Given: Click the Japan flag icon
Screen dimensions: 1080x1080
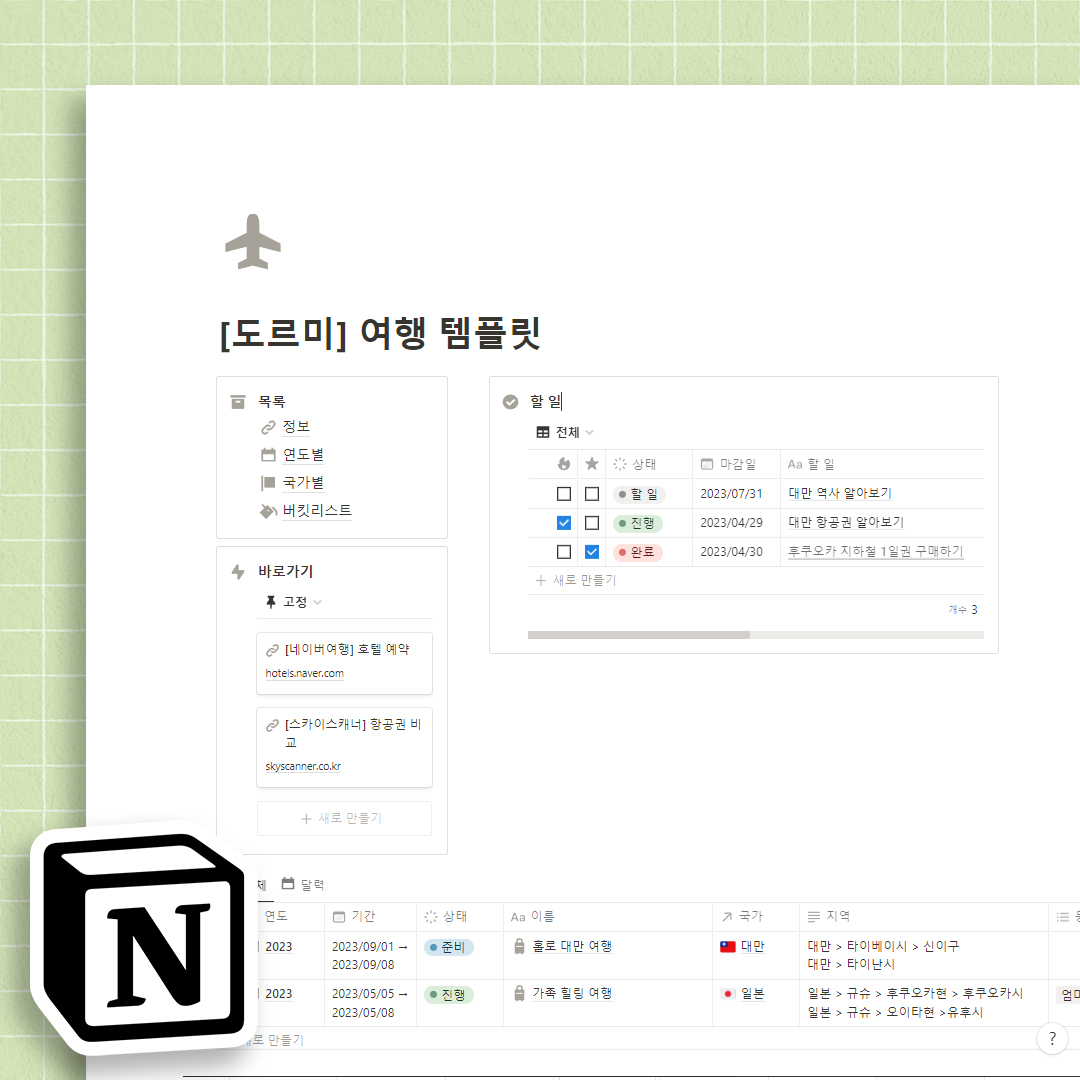Looking at the screenshot, I should [727, 993].
